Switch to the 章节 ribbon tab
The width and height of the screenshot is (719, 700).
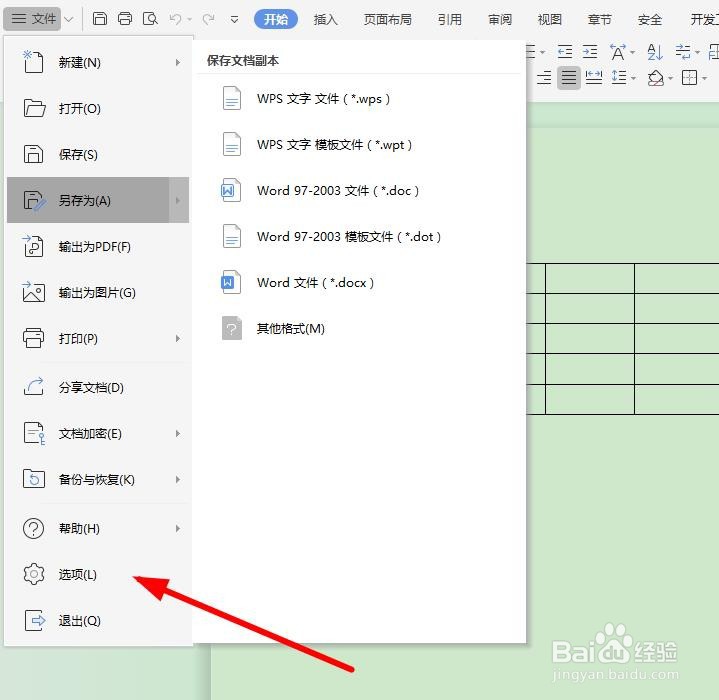[599, 19]
